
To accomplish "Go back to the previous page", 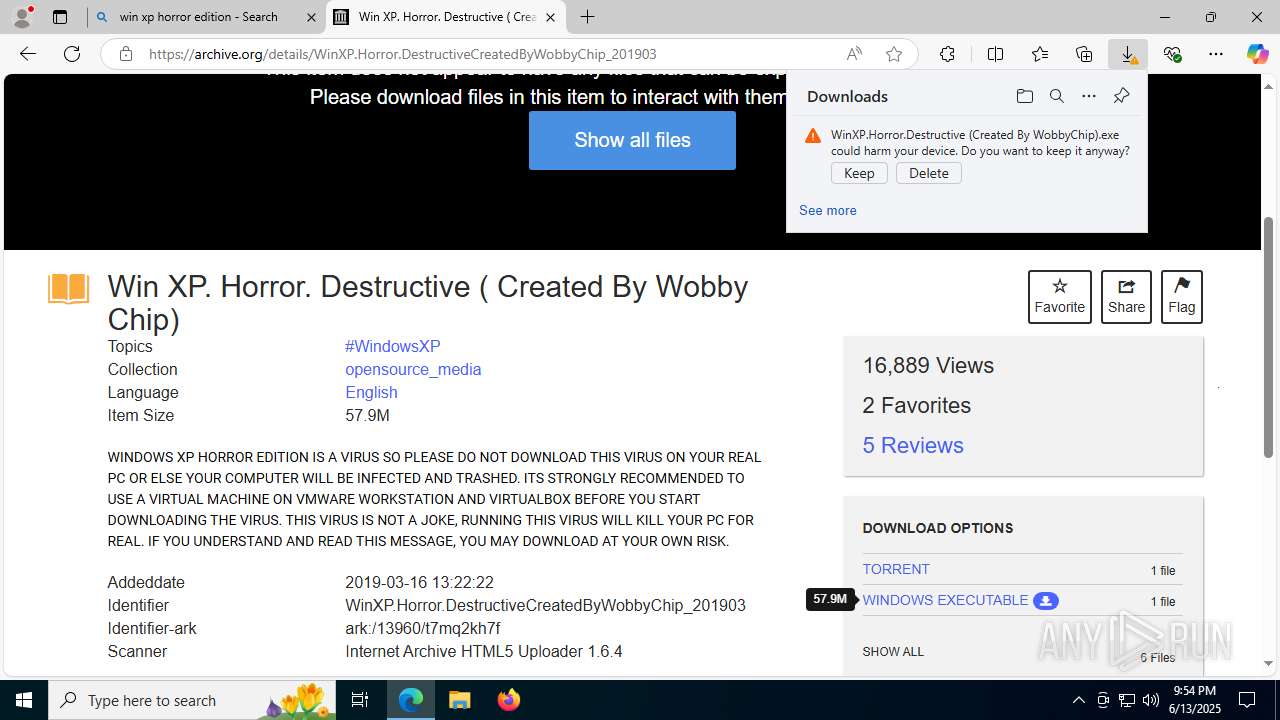I will [28, 54].
